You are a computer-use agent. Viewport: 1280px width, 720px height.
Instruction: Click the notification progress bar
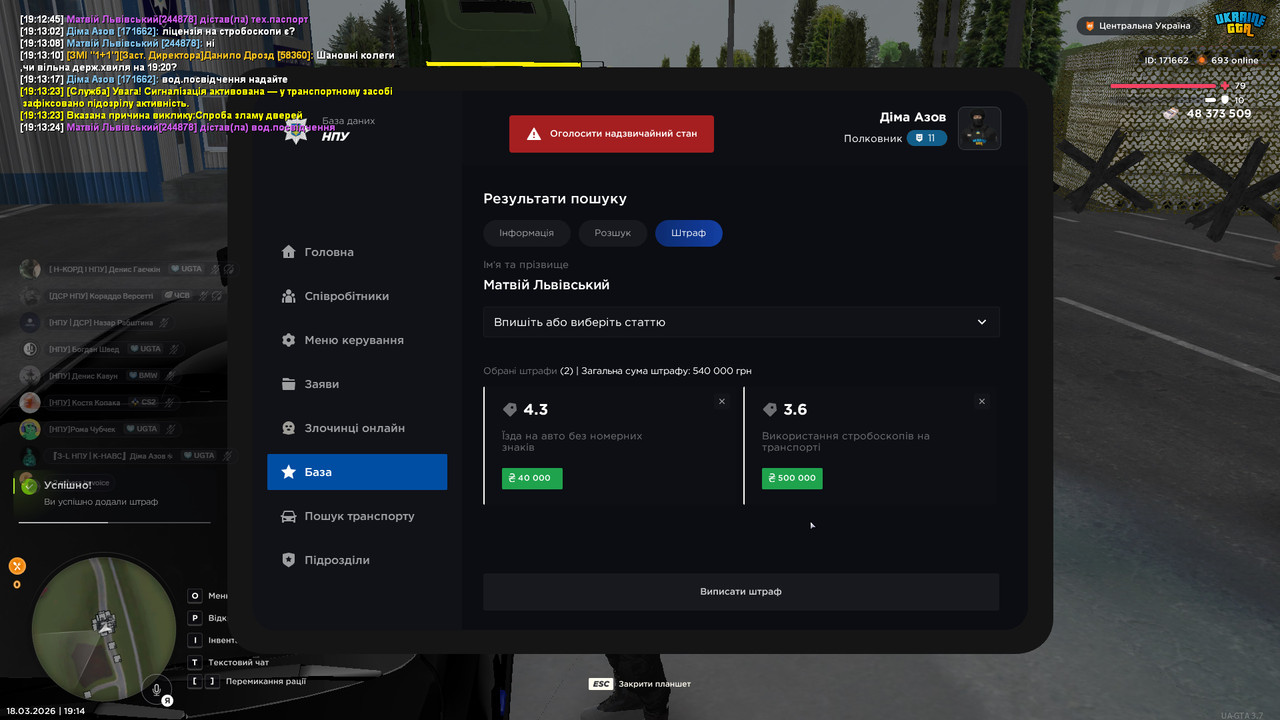[116, 522]
